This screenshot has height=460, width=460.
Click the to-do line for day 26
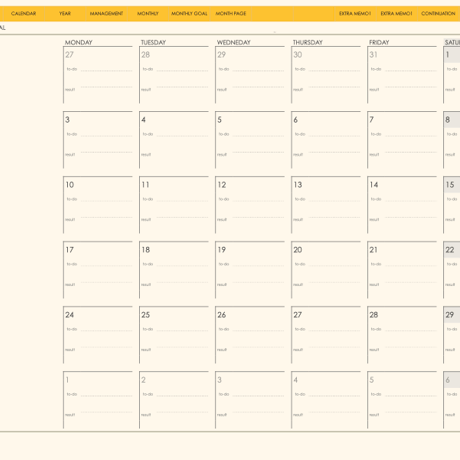pos(258,330)
